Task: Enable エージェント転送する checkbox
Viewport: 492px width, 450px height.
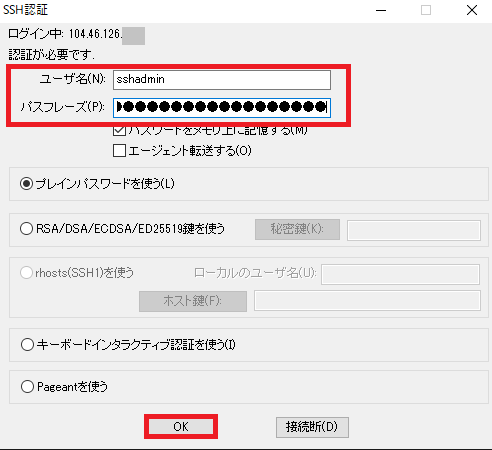Action: [119, 151]
